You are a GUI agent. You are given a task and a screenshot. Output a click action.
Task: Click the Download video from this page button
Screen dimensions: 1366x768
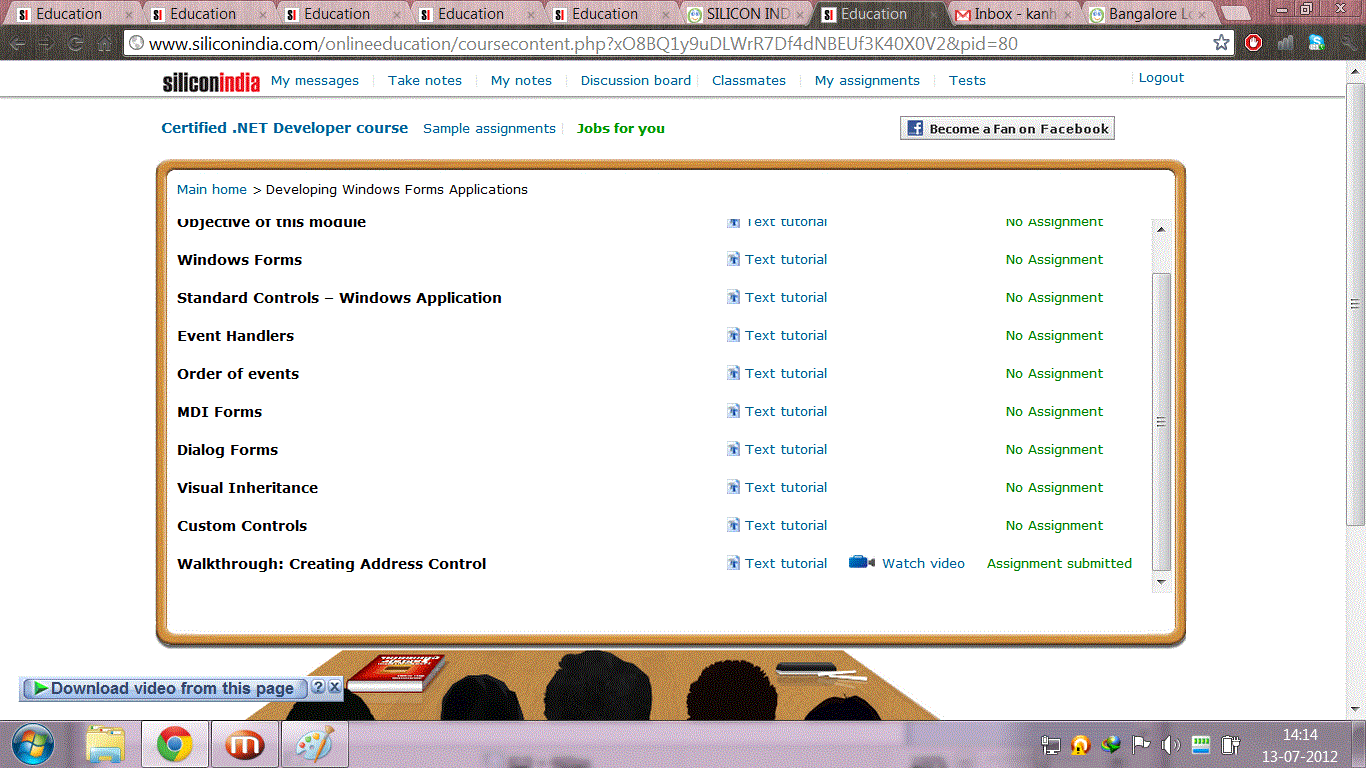click(164, 688)
